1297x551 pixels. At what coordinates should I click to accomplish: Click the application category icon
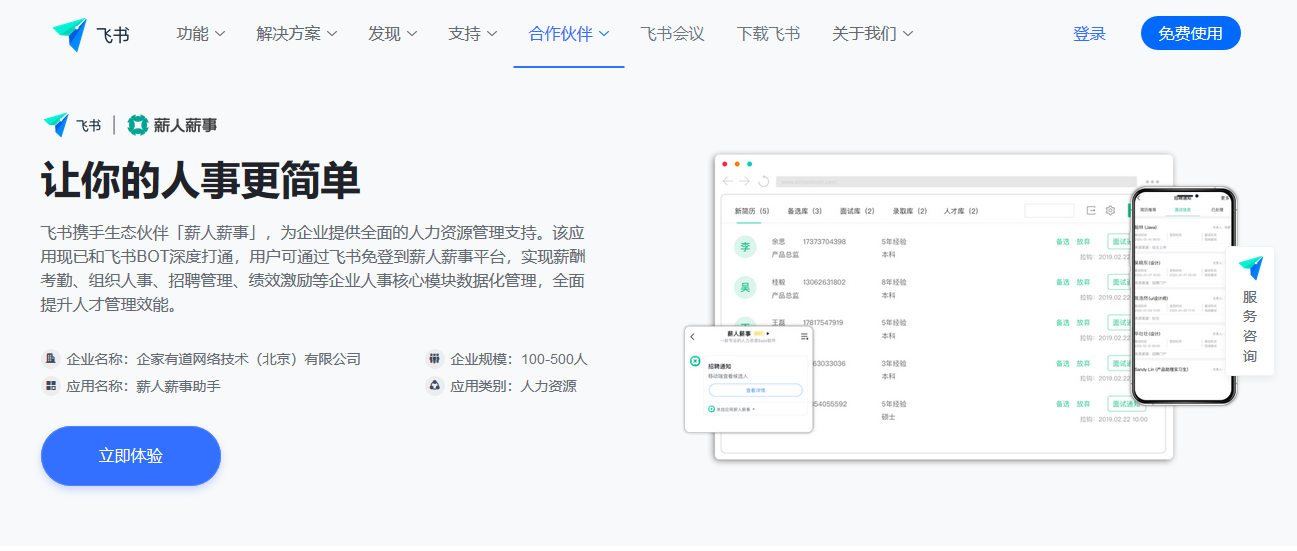(x=434, y=385)
